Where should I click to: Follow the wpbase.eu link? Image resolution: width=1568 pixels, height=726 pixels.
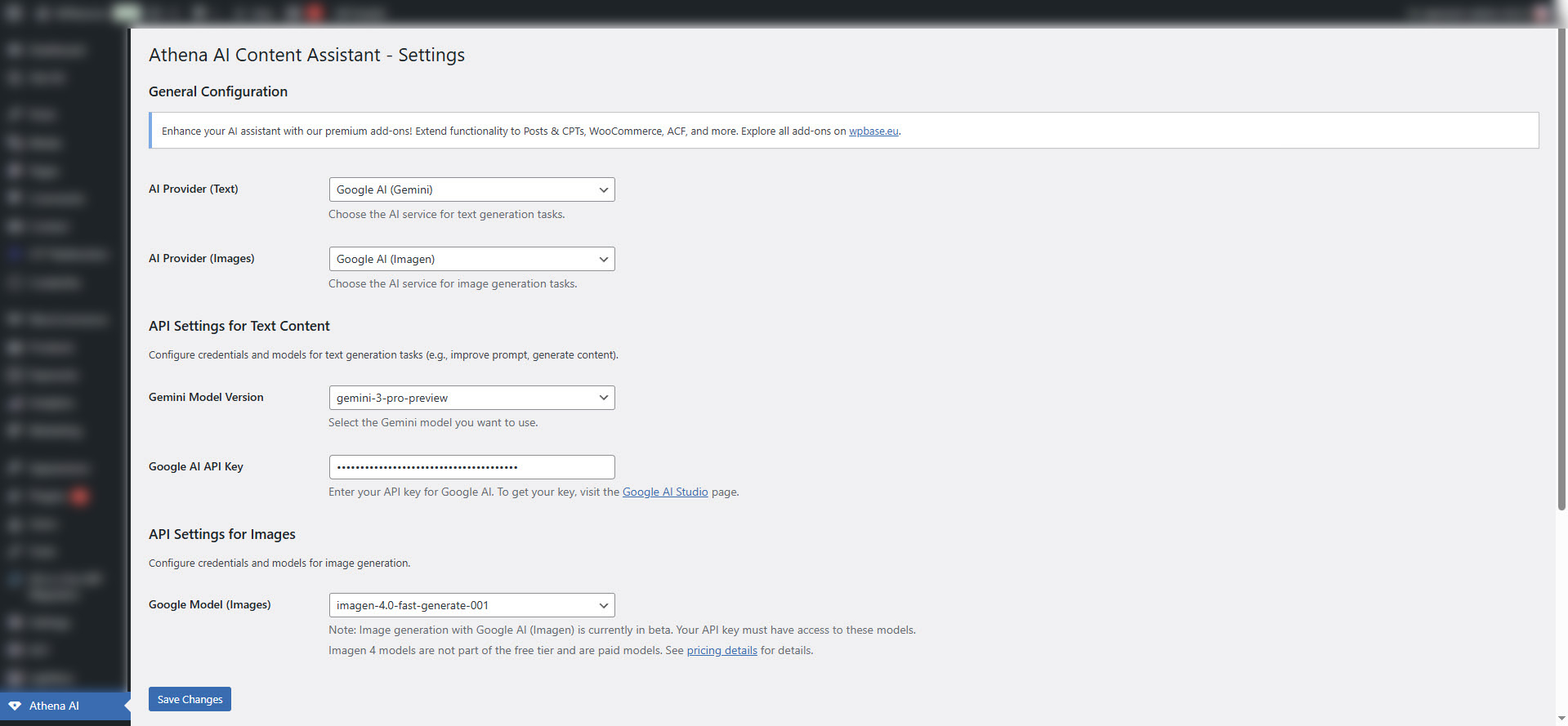(x=873, y=131)
